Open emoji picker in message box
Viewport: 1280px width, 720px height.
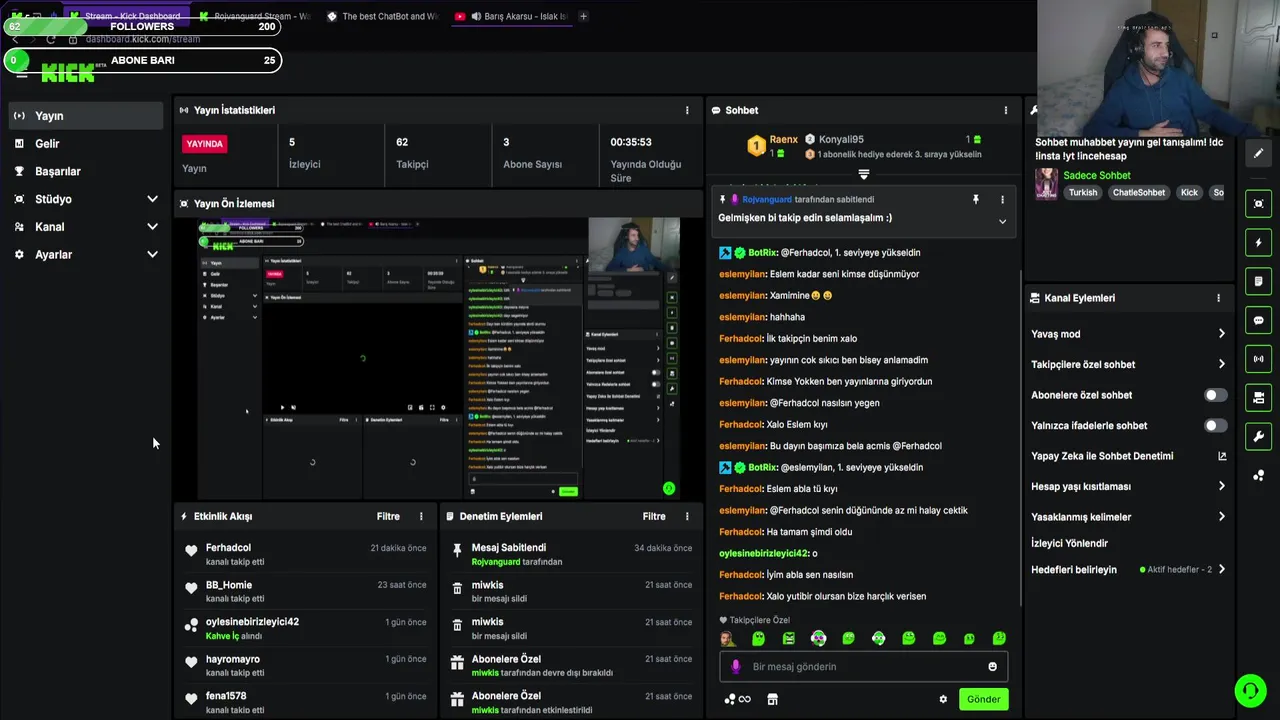pyautogui.click(x=992, y=667)
